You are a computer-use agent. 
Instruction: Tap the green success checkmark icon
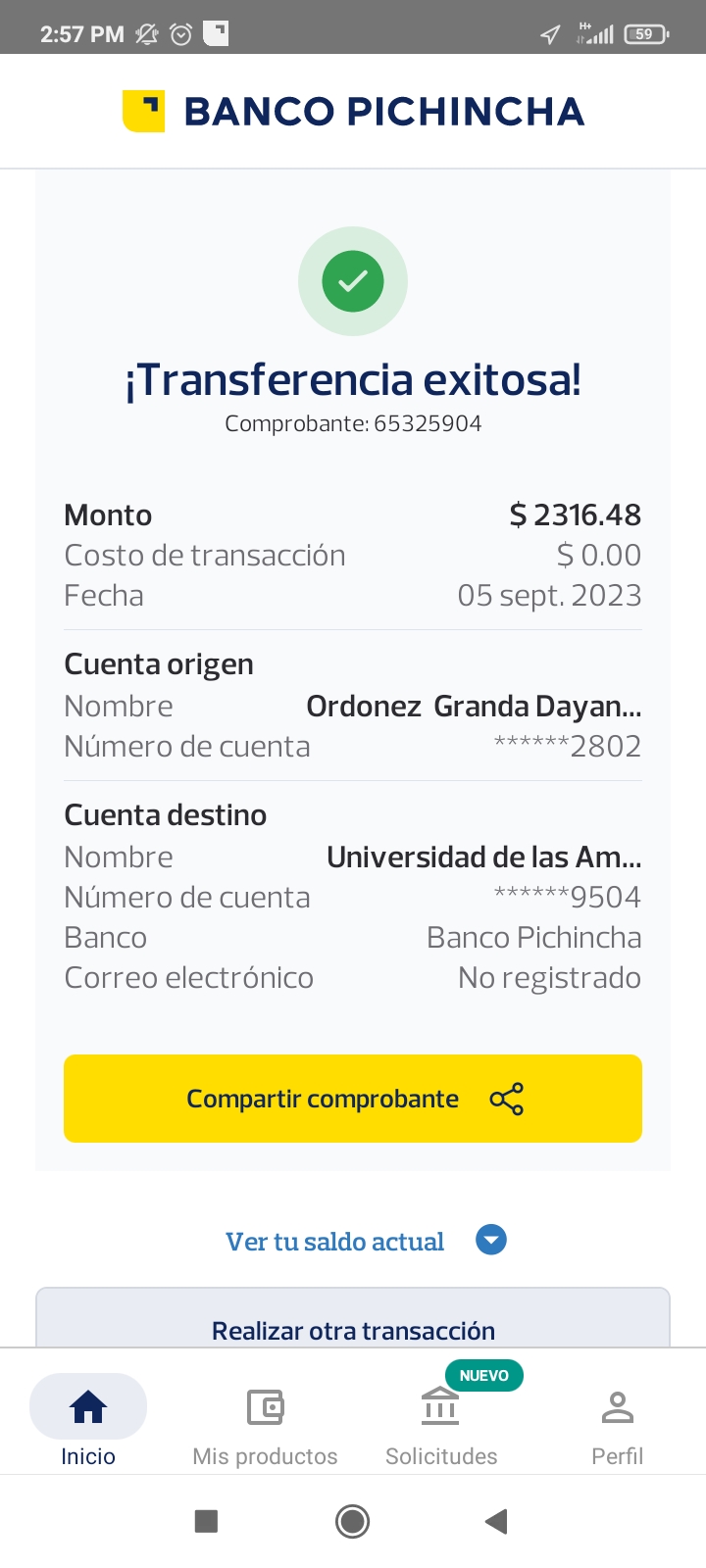(353, 281)
